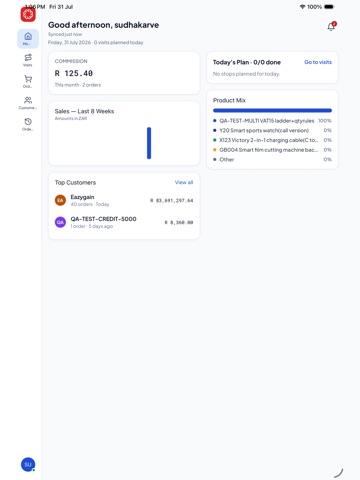Open the QA-TEST-CREDIT-5000 customer row
The height and width of the screenshot is (480, 360).
point(124,222)
